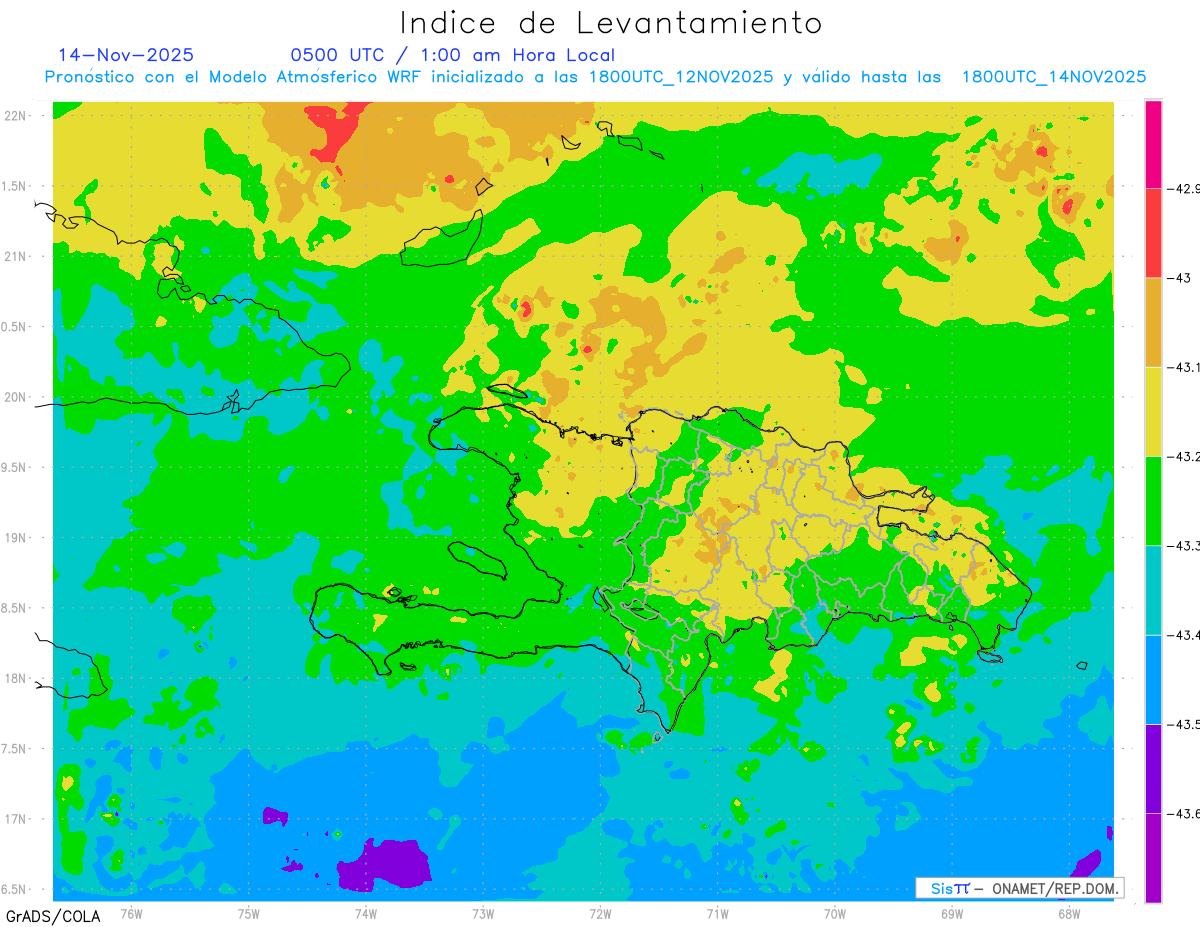Click the teal swatch between -43.3 and -43.4
The image size is (1200, 927).
1153,590
